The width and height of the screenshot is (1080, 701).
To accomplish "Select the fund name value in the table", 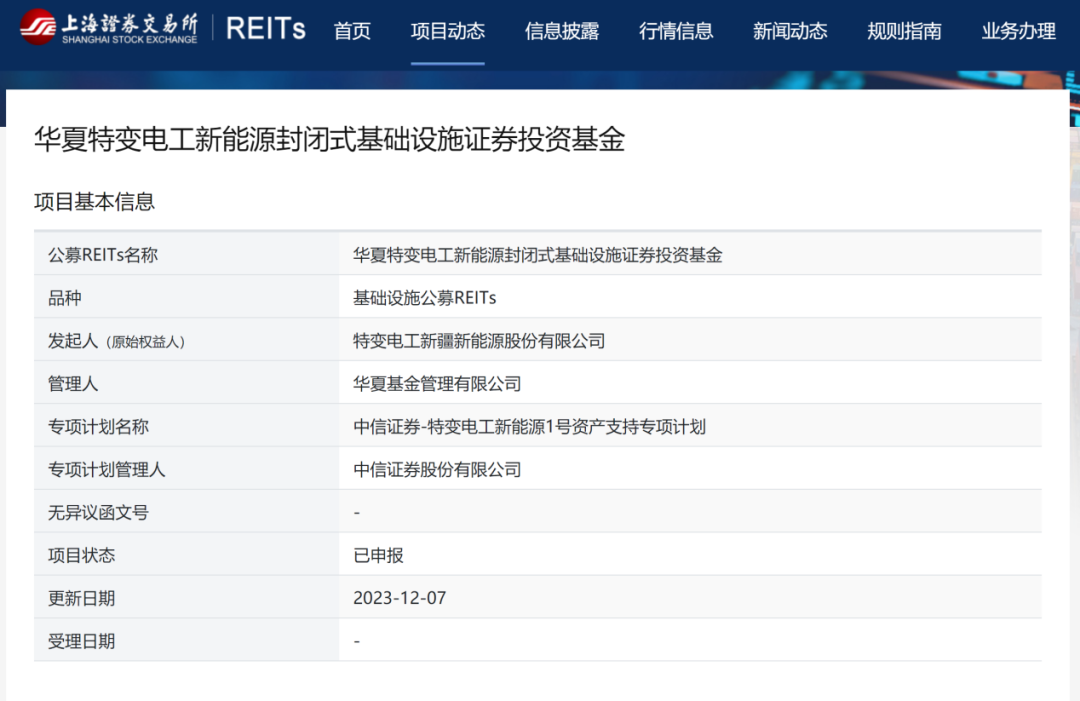I will pos(537,255).
